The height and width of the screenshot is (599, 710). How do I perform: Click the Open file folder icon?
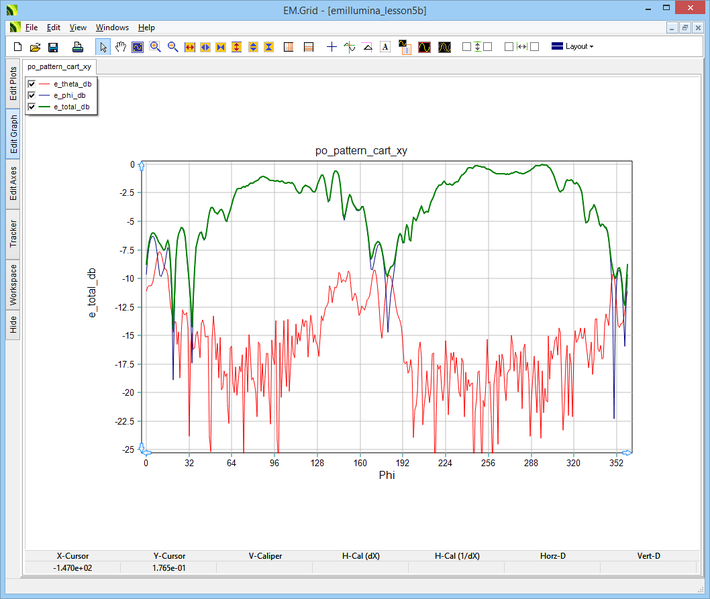[x=35, y=47]
